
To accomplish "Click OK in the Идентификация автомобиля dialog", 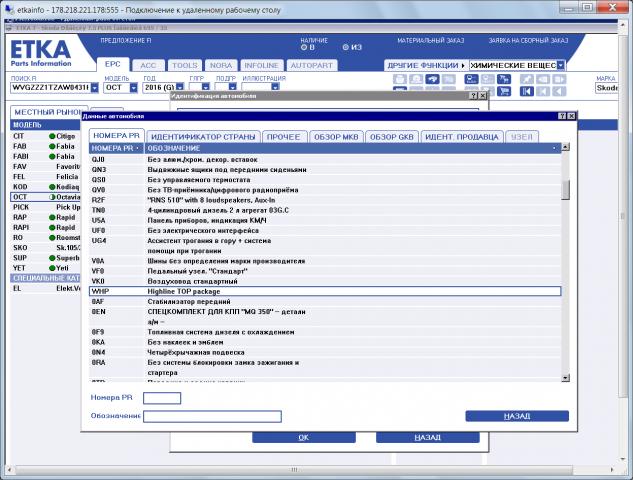I will 304,438.
